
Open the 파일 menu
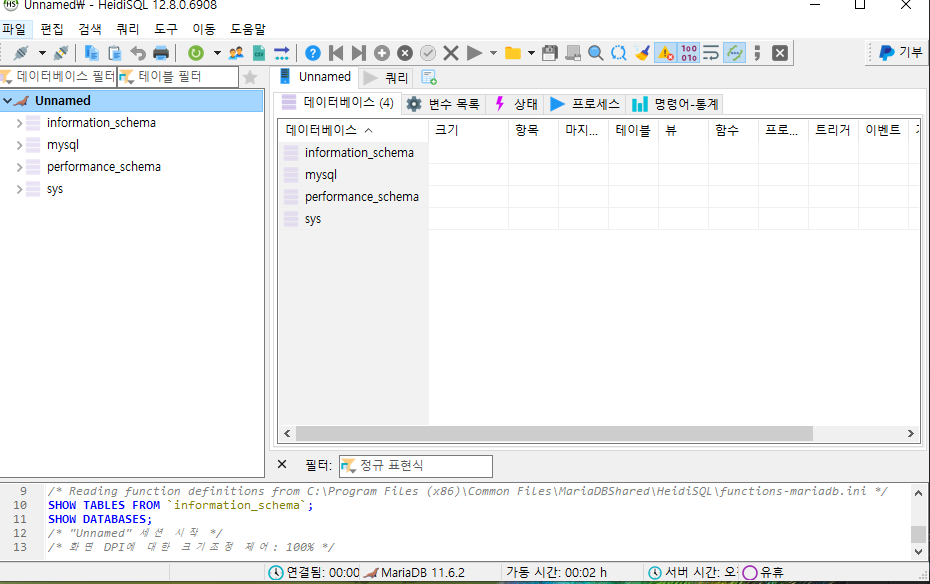coord(14,29)
